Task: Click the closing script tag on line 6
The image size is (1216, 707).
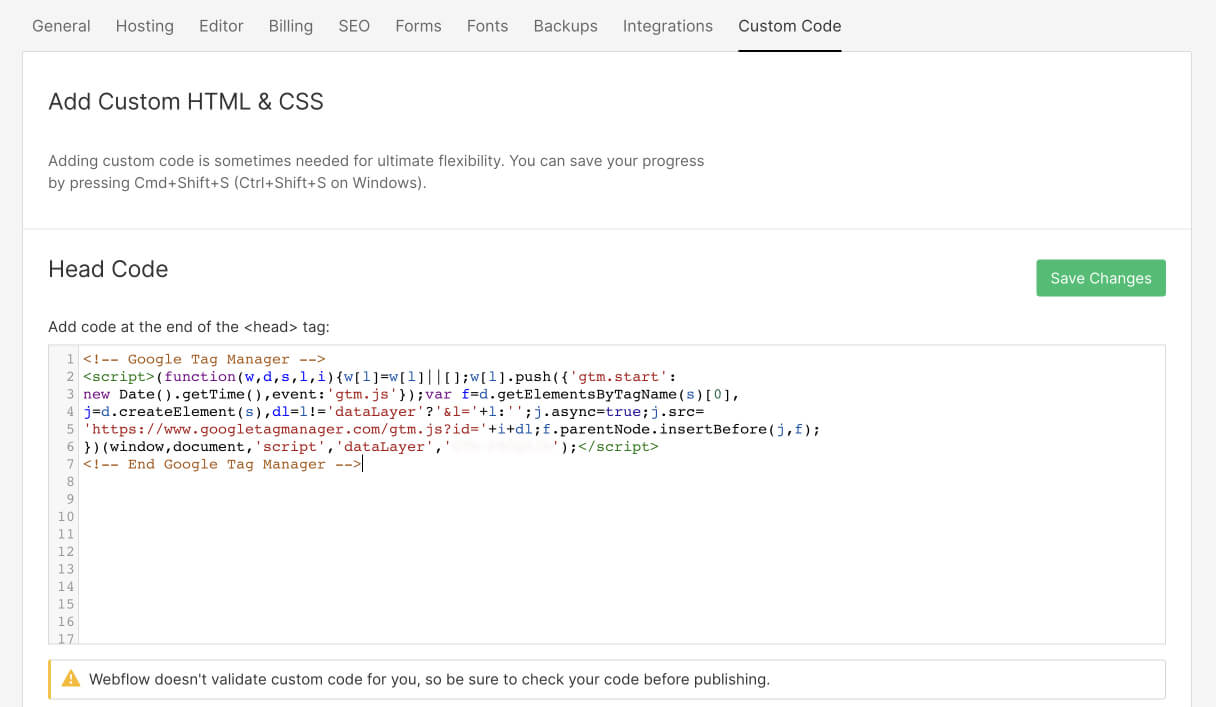Action: click(x=618, y=447)
